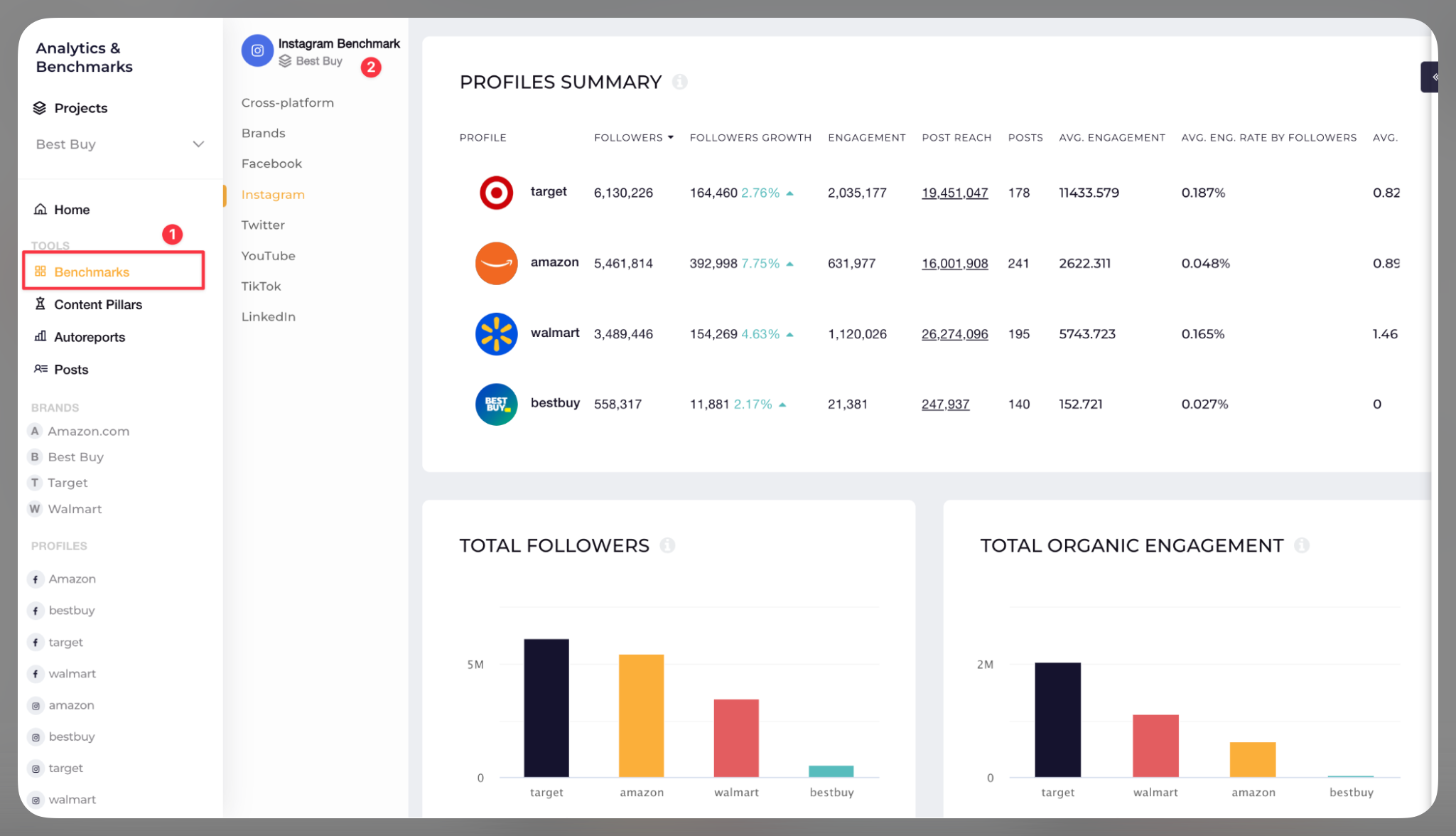This screenshot has height=836, width=1456.
Task: Click the 19,451,047 post reach link for Target
Action: (954, 192)
